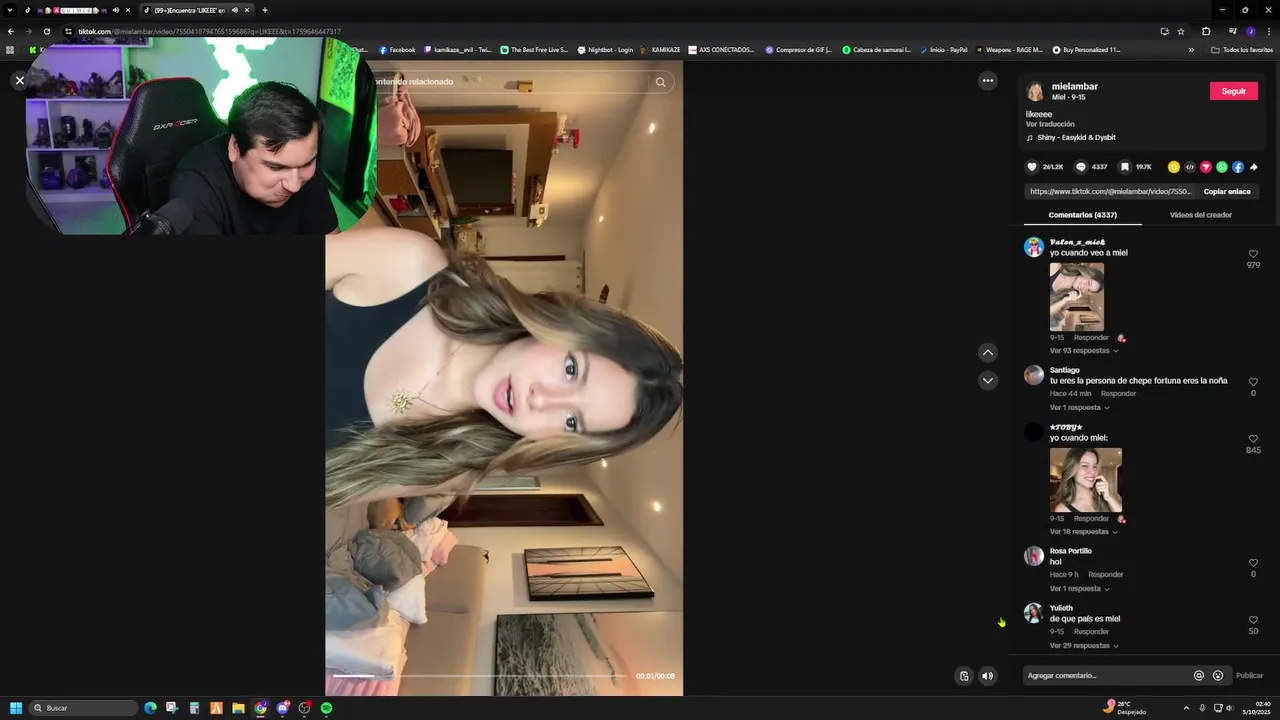Open Windows Start menu
1280x720 pixels.
16,708
